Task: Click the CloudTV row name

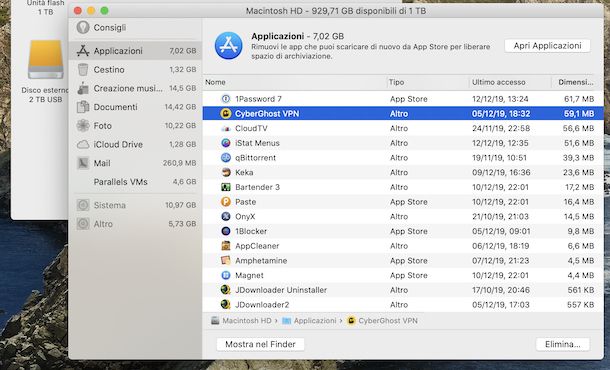Action: point(251,128)
